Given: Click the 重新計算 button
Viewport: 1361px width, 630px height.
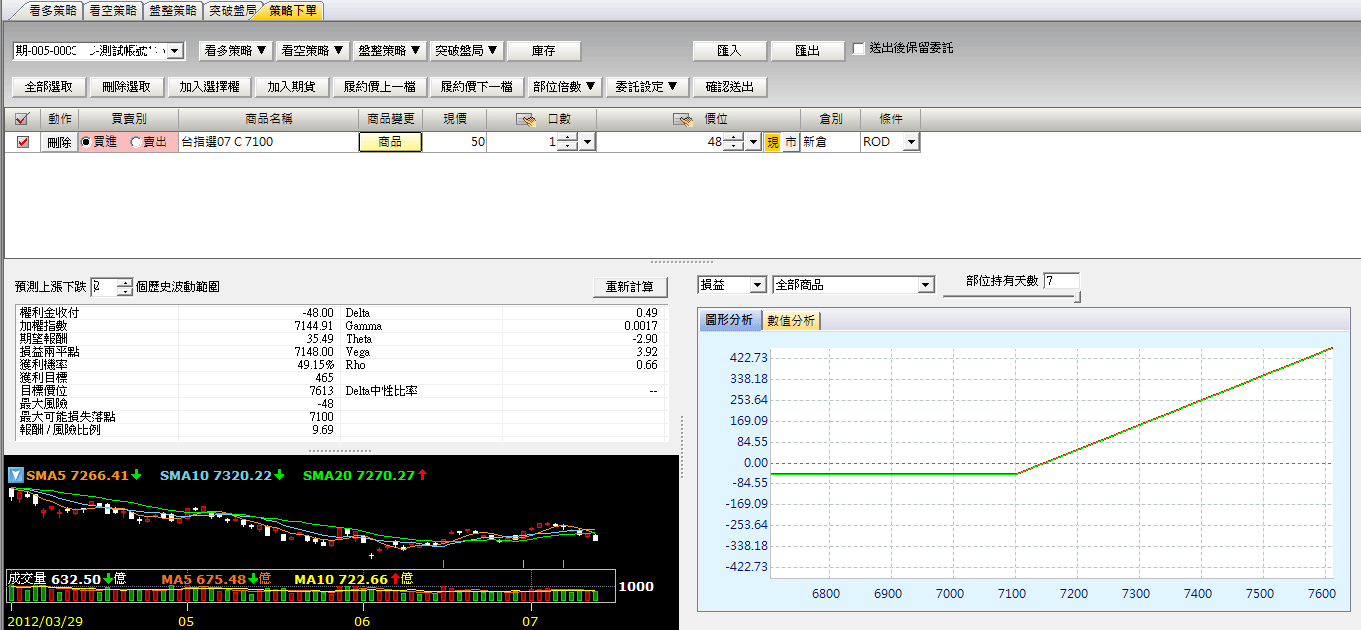Looking at the screenshot, I should (629, 287).
